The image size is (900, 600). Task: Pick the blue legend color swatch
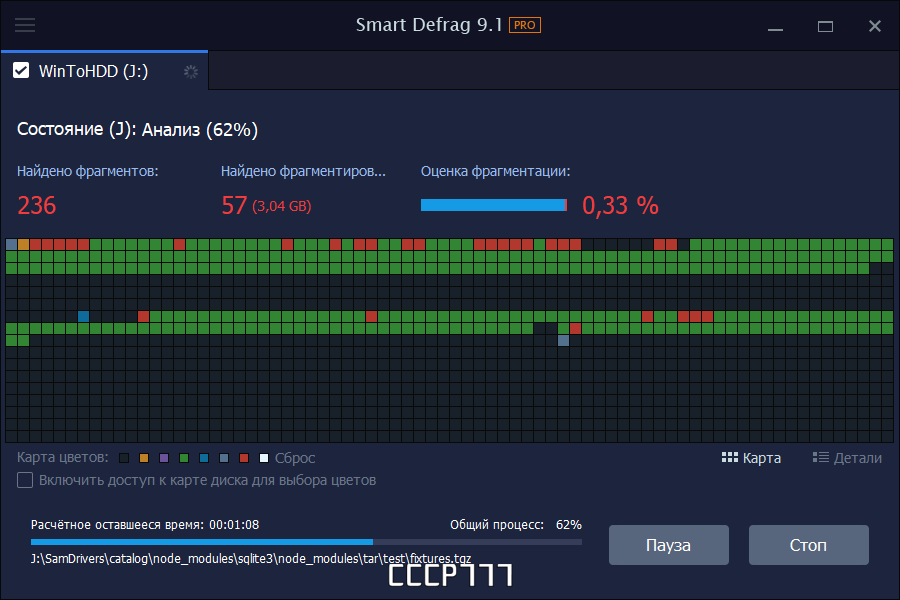204,458
